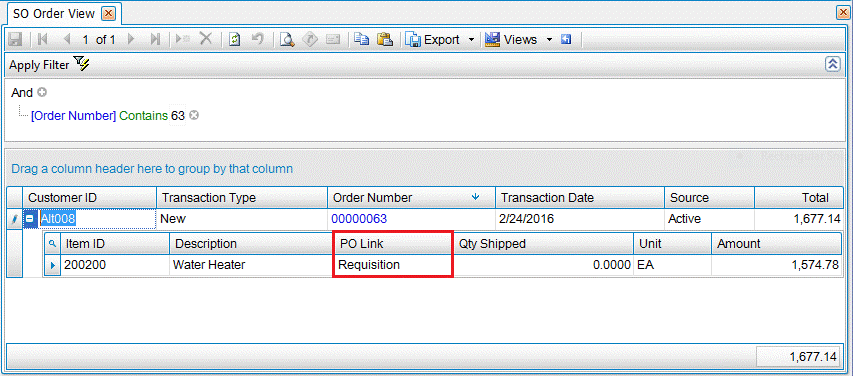This screenshot has height=376, width=853.
Task: Click the [Order Number] filter field
Action: (73, 115)
